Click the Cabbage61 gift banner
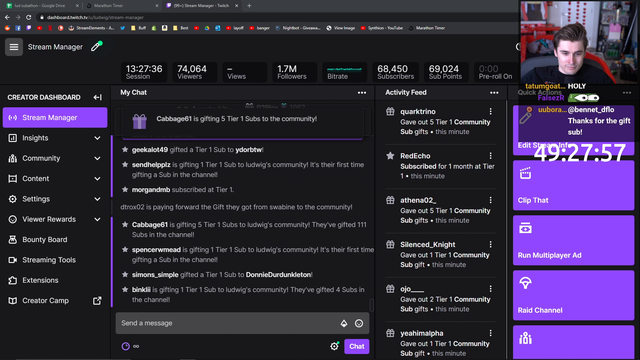 [x=242, y=120]
